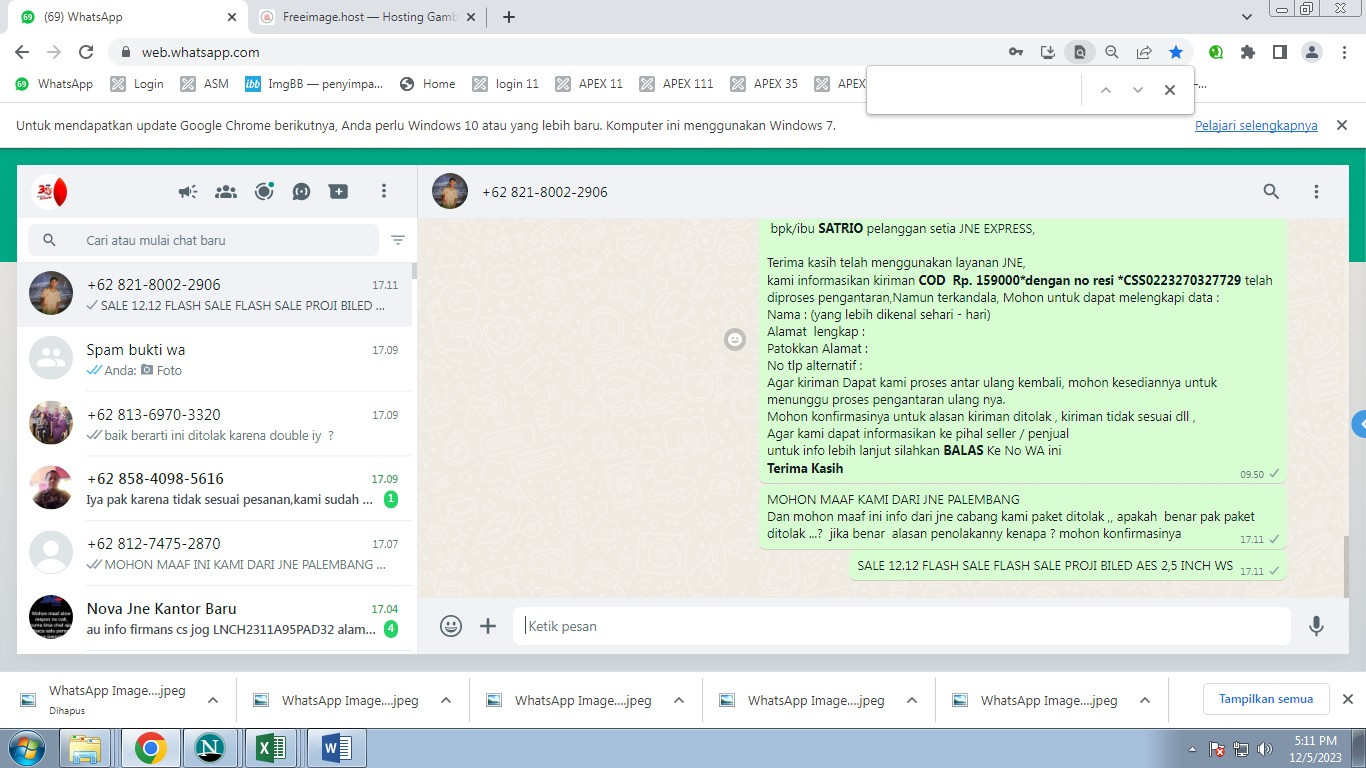Open Windows Explorer from the taskbar
This screenshot has height=768, width=1366.
click(86, 748)
